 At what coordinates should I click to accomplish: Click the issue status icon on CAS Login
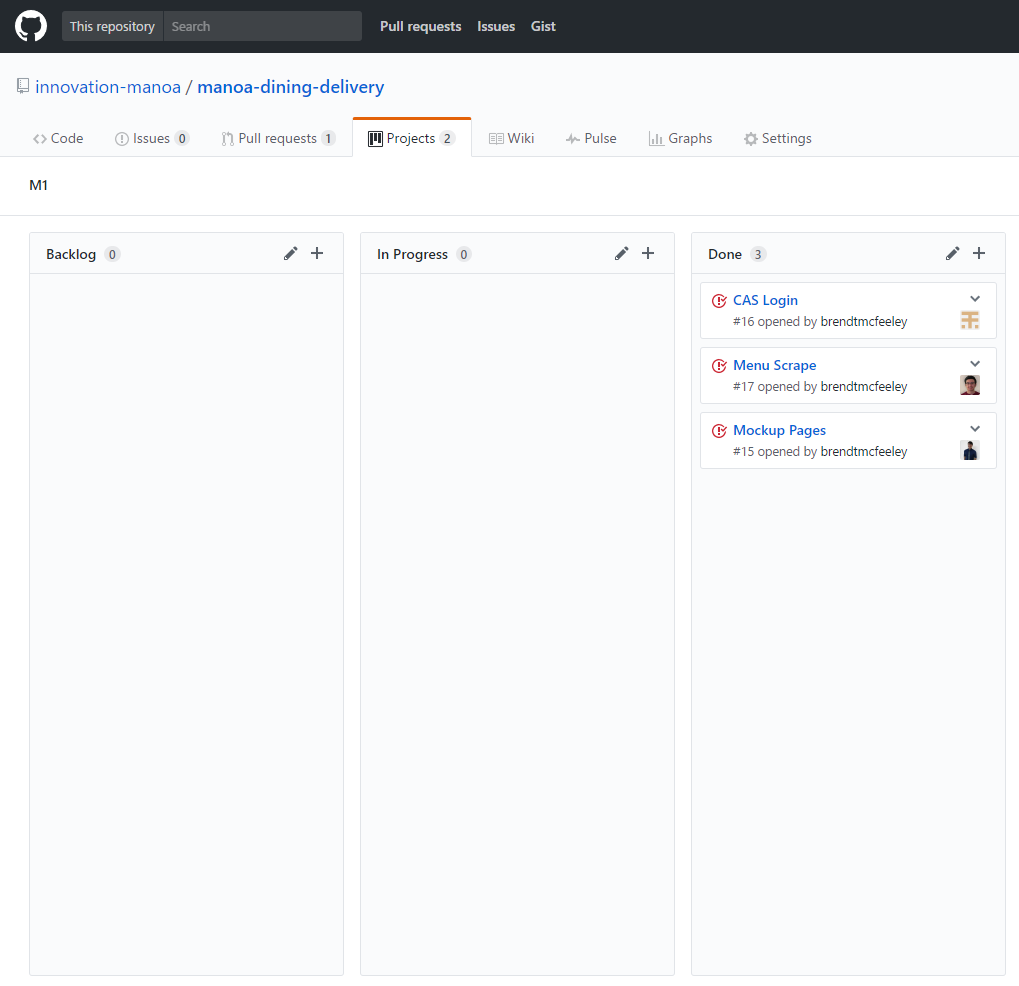pos(719,301)
